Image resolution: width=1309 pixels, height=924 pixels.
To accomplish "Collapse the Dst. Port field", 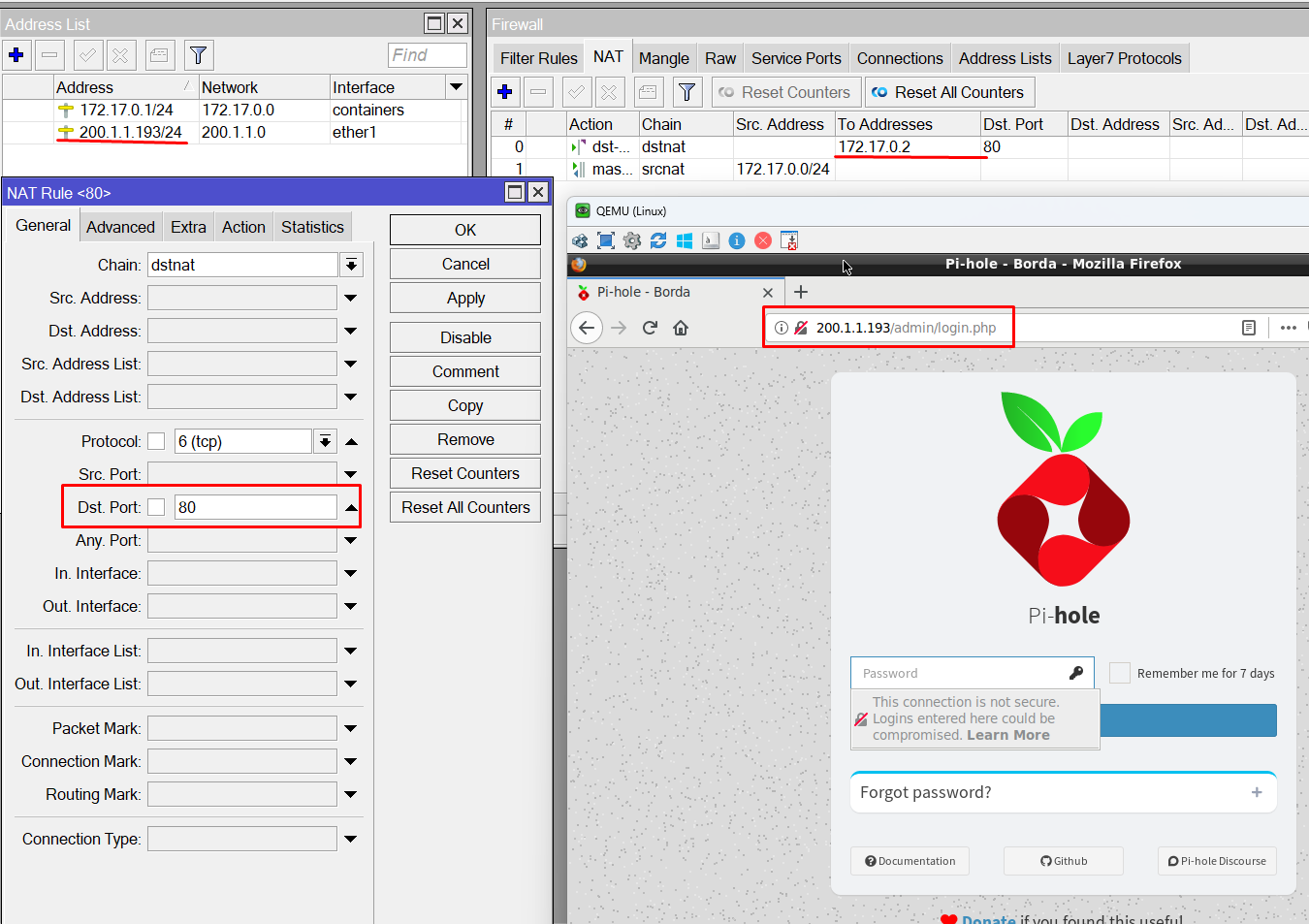I will pos(351,507).
